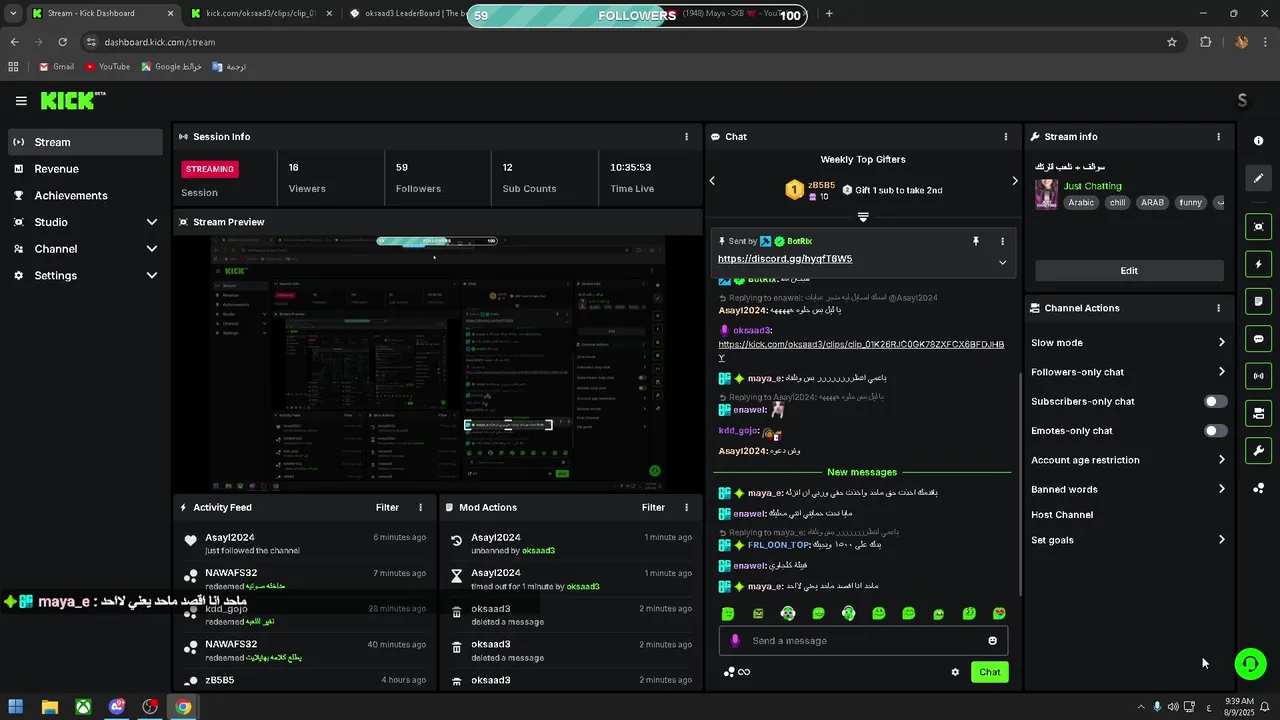1280x720 pixels.
Task: Bookmark this page with the star icon
Action: pos(1172,42)
